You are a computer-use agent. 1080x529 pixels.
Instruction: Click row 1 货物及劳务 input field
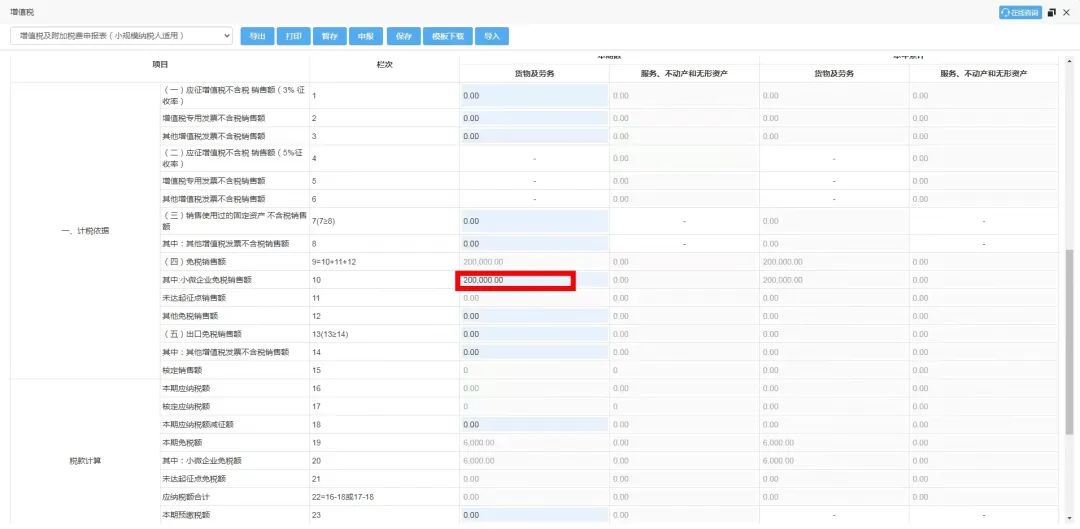(x=534, y=96)
